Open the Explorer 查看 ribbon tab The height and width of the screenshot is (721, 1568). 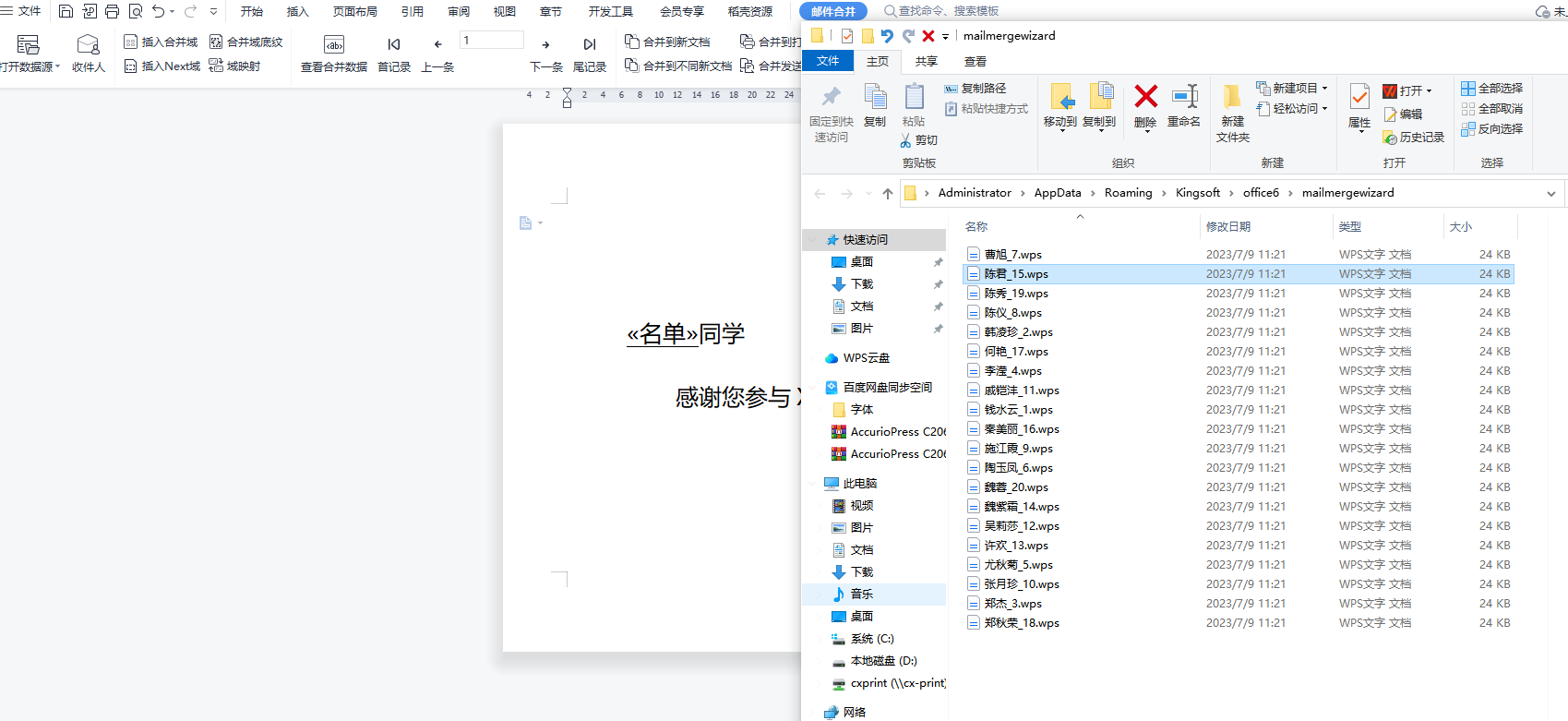point(976,61)
